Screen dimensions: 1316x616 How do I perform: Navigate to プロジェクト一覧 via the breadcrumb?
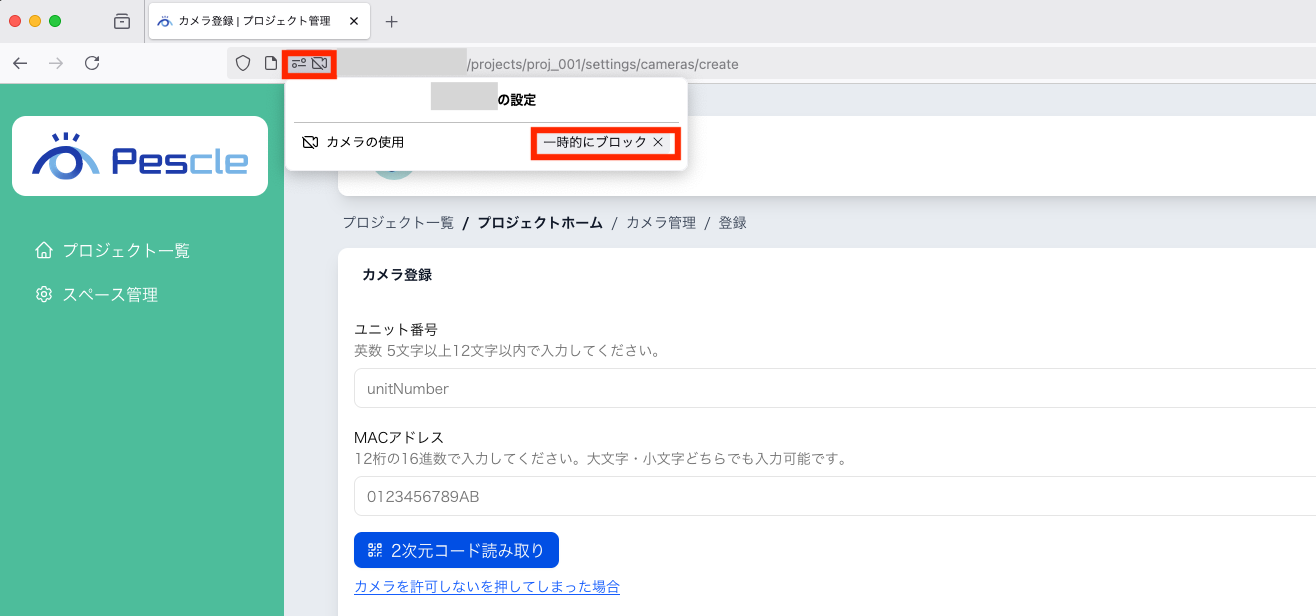398,222
